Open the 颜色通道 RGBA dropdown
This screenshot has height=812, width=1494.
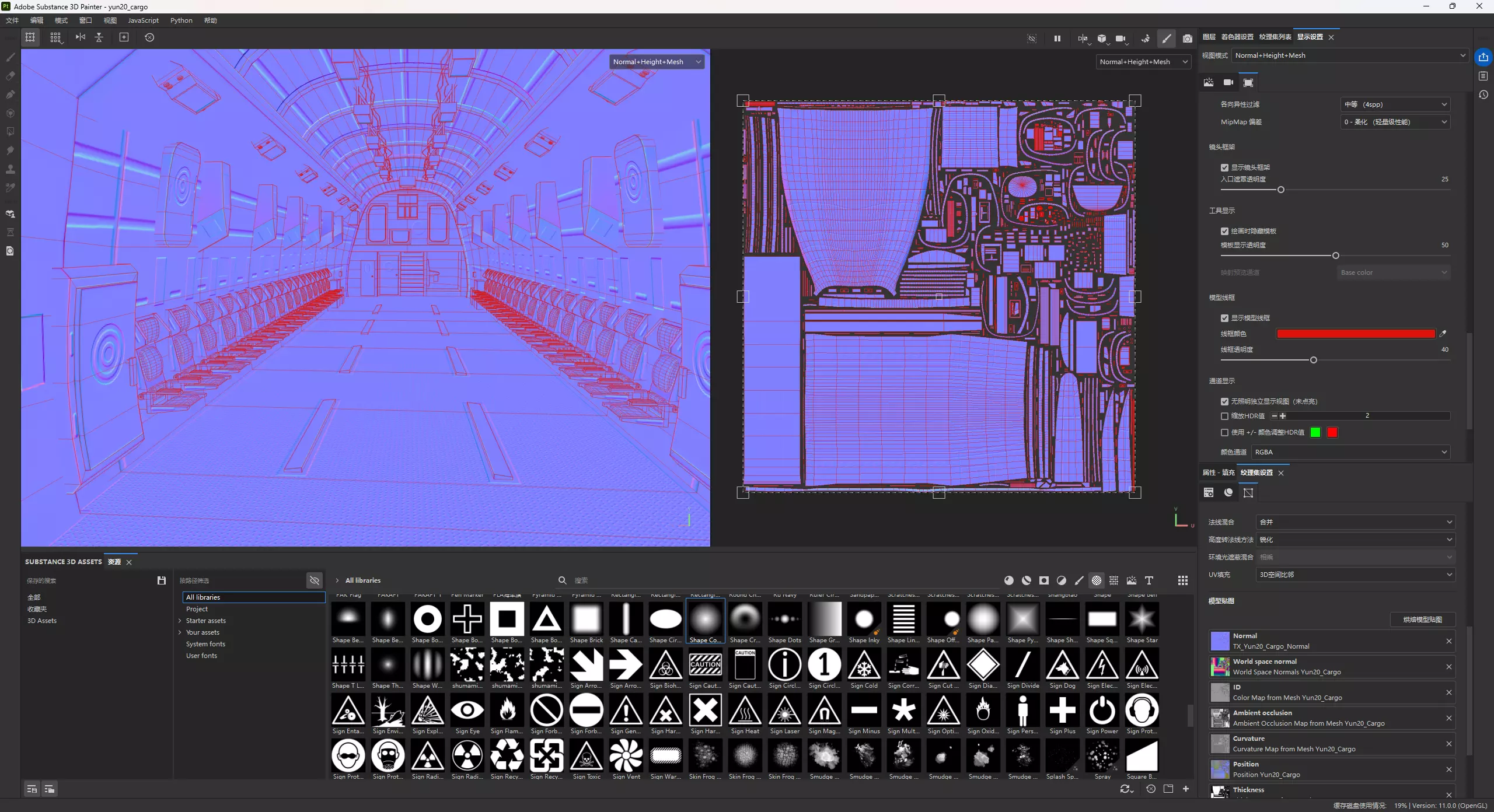[1350, 452]
